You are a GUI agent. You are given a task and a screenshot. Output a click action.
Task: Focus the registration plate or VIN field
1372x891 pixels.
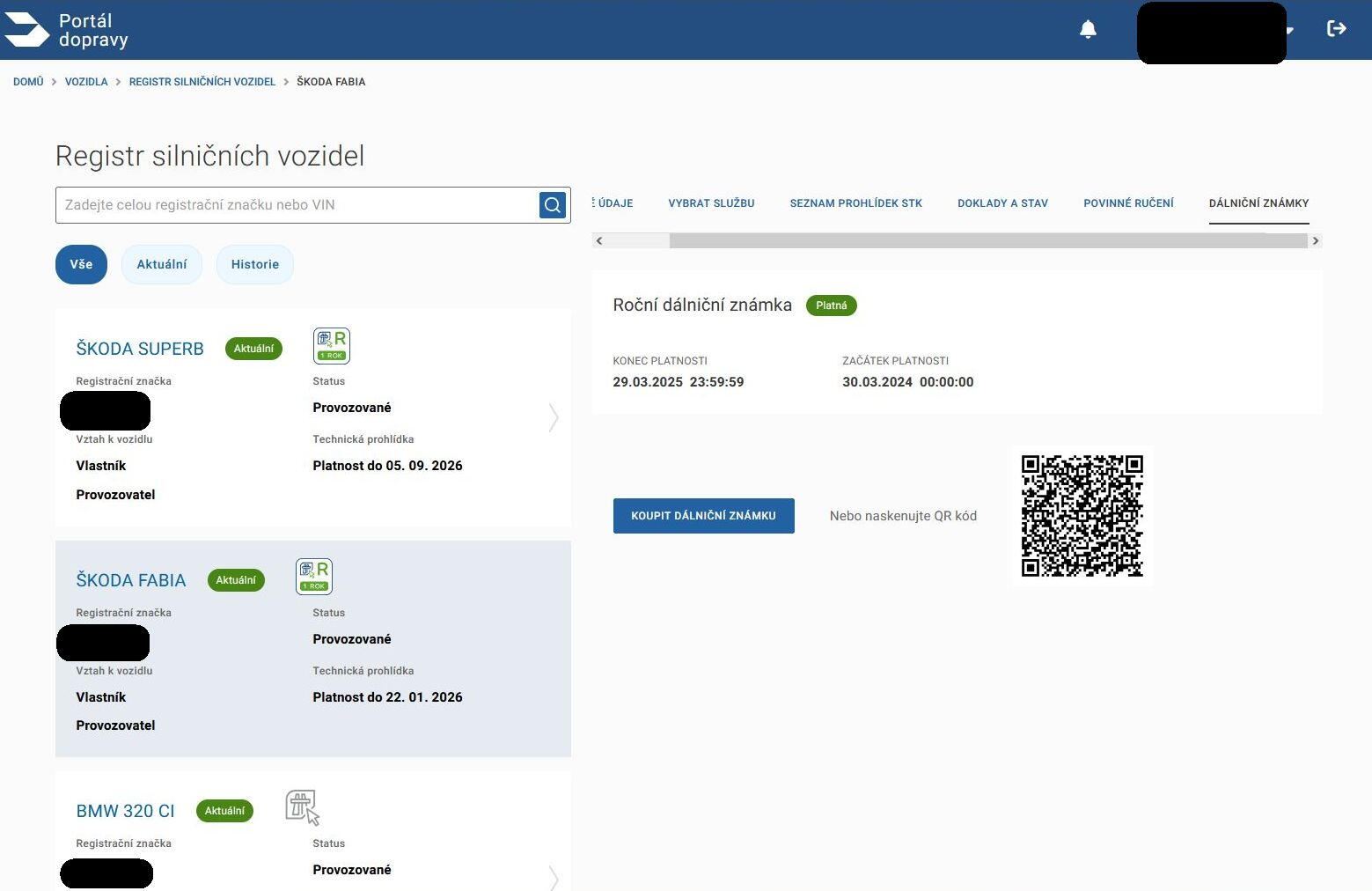(297, 205)
